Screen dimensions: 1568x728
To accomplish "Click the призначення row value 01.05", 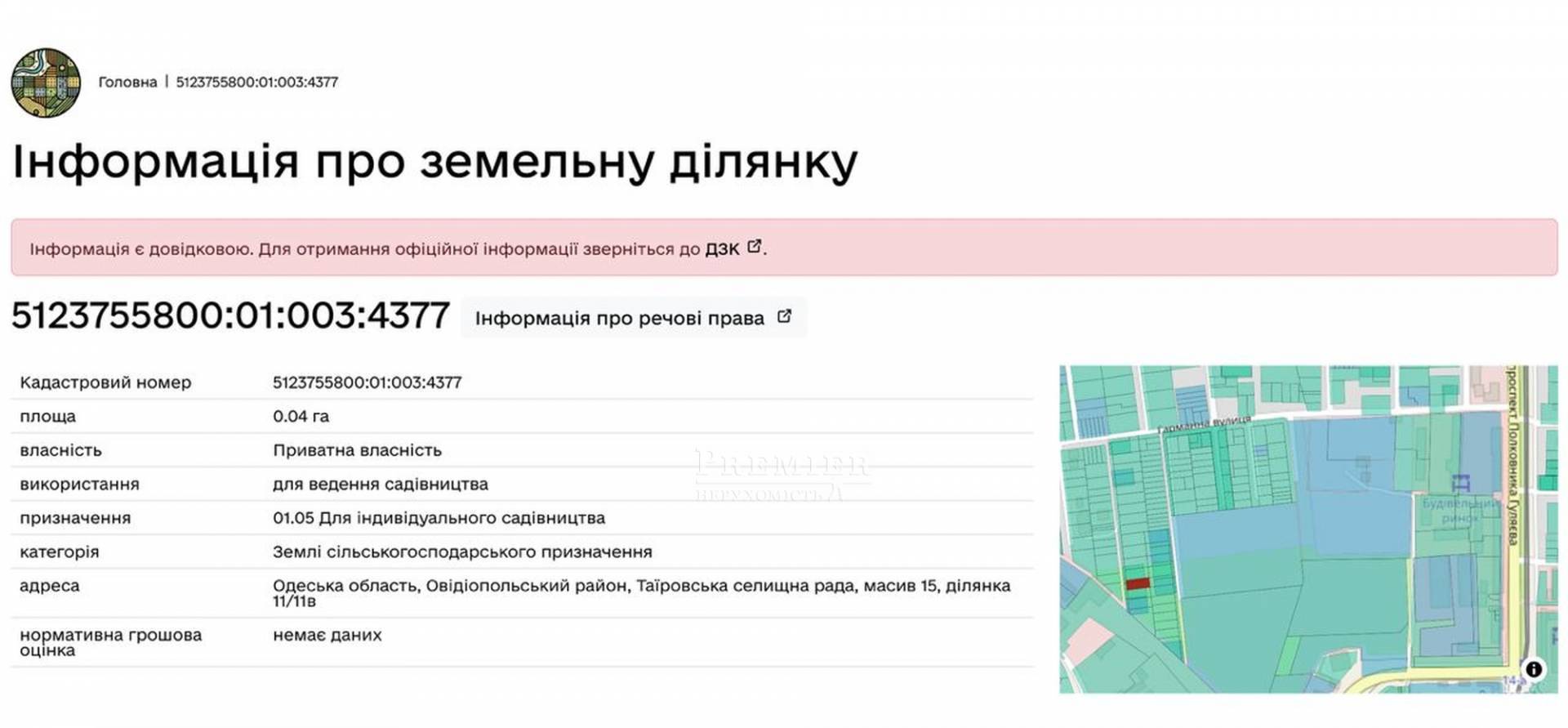I will pos(439,518).
